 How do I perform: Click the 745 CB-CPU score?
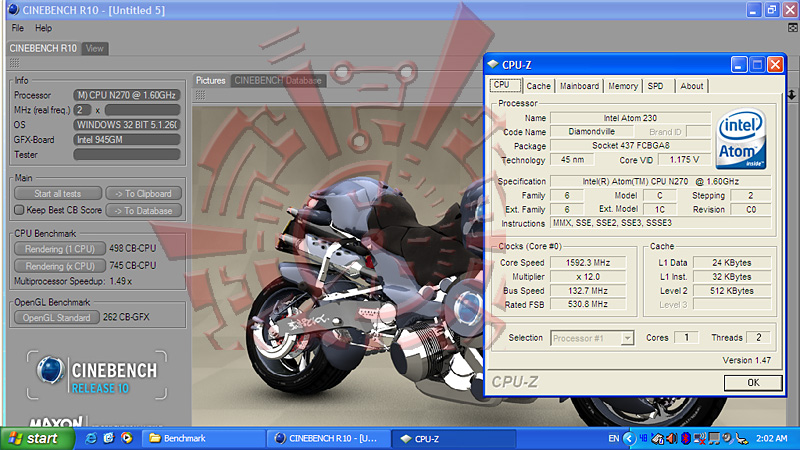133,266
